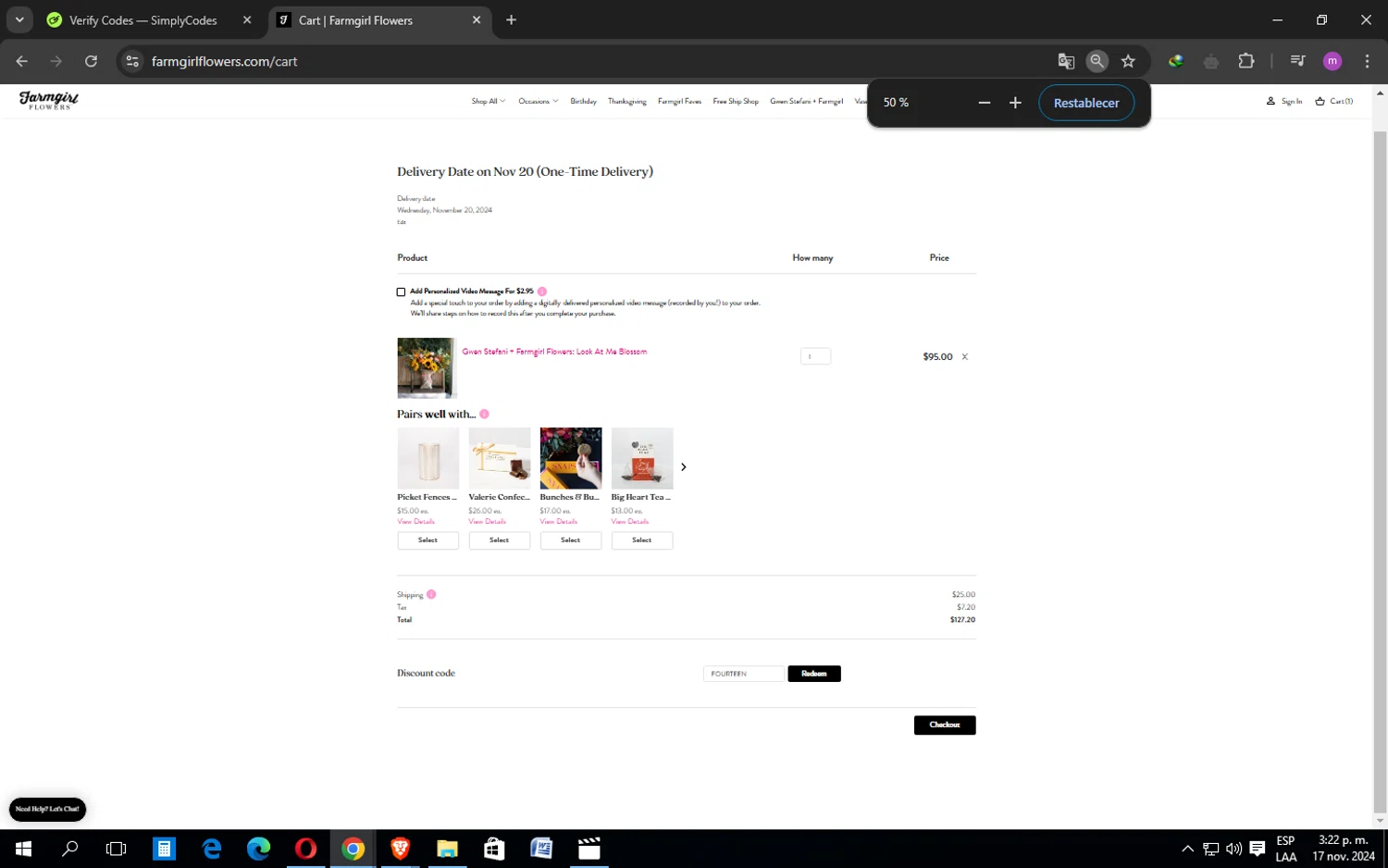This screenshot has height=868, width=1388.
Task: Click the browser forward arrow
Action: click(x=56, y=61)
